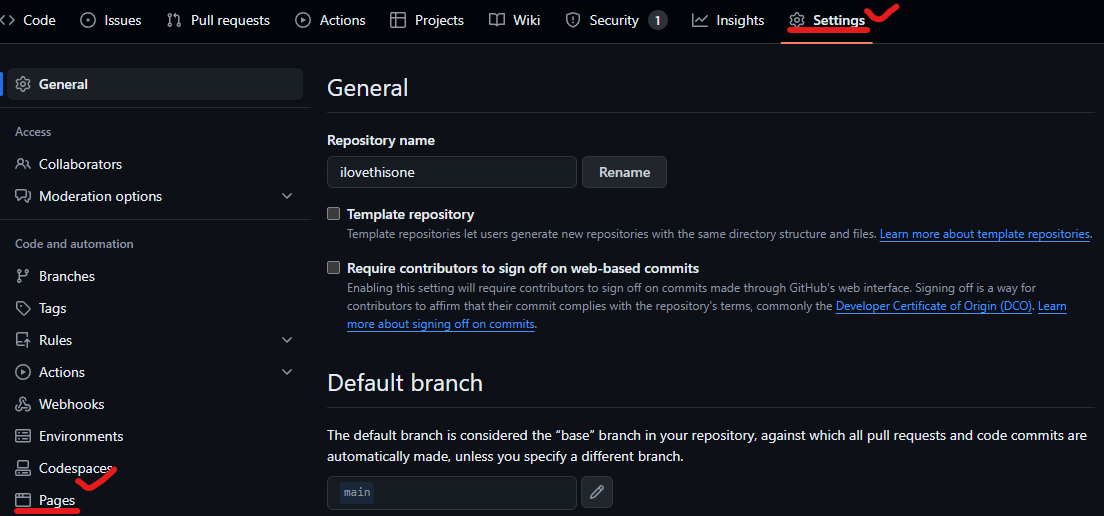1104x516 pixels.
Task: Click the Insights graph icon
Action: pyautogui.click(x=700, y=20)
